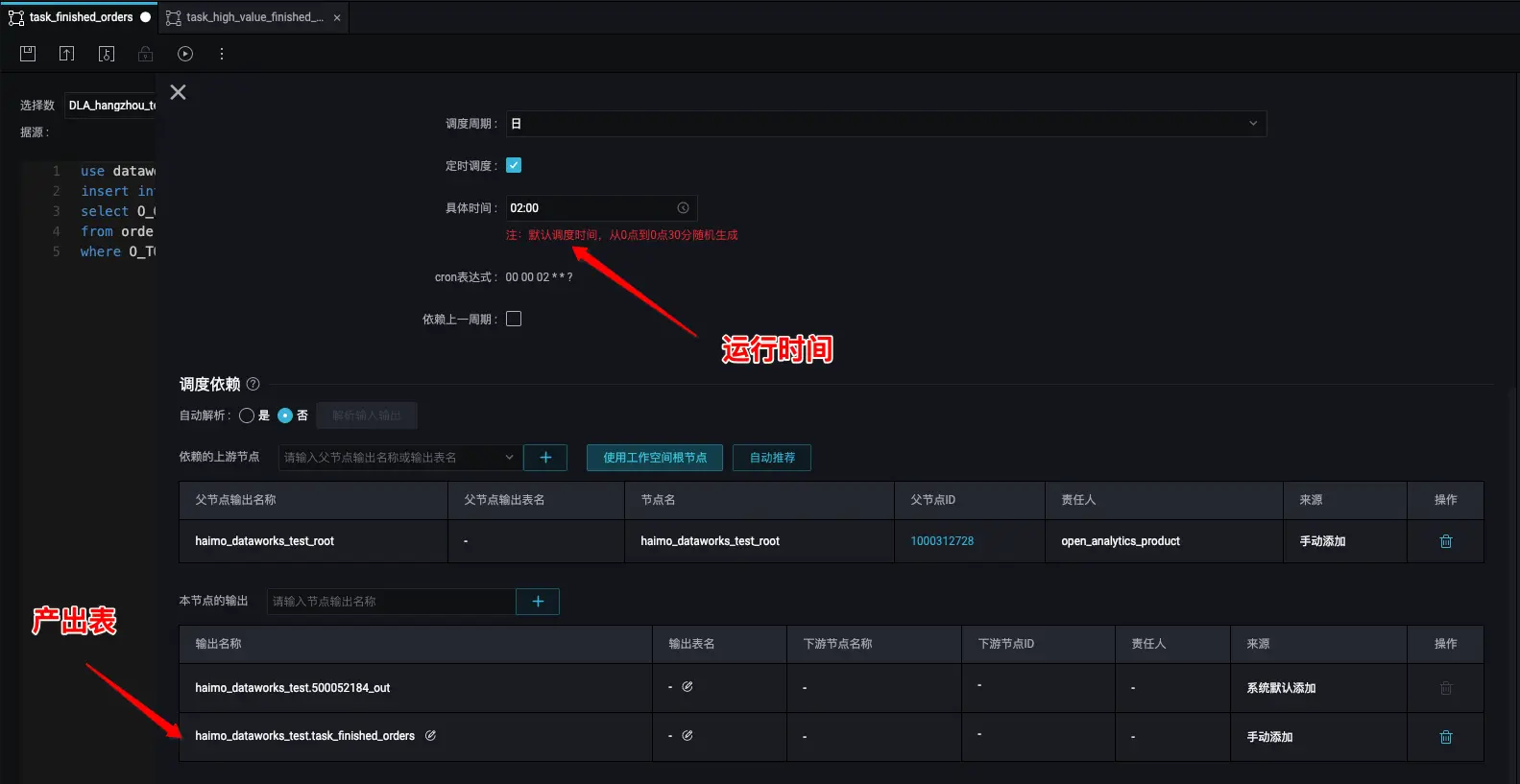Edit output table name in the 500052184_out row
The image size is (1520, 784).
[688, 687]
